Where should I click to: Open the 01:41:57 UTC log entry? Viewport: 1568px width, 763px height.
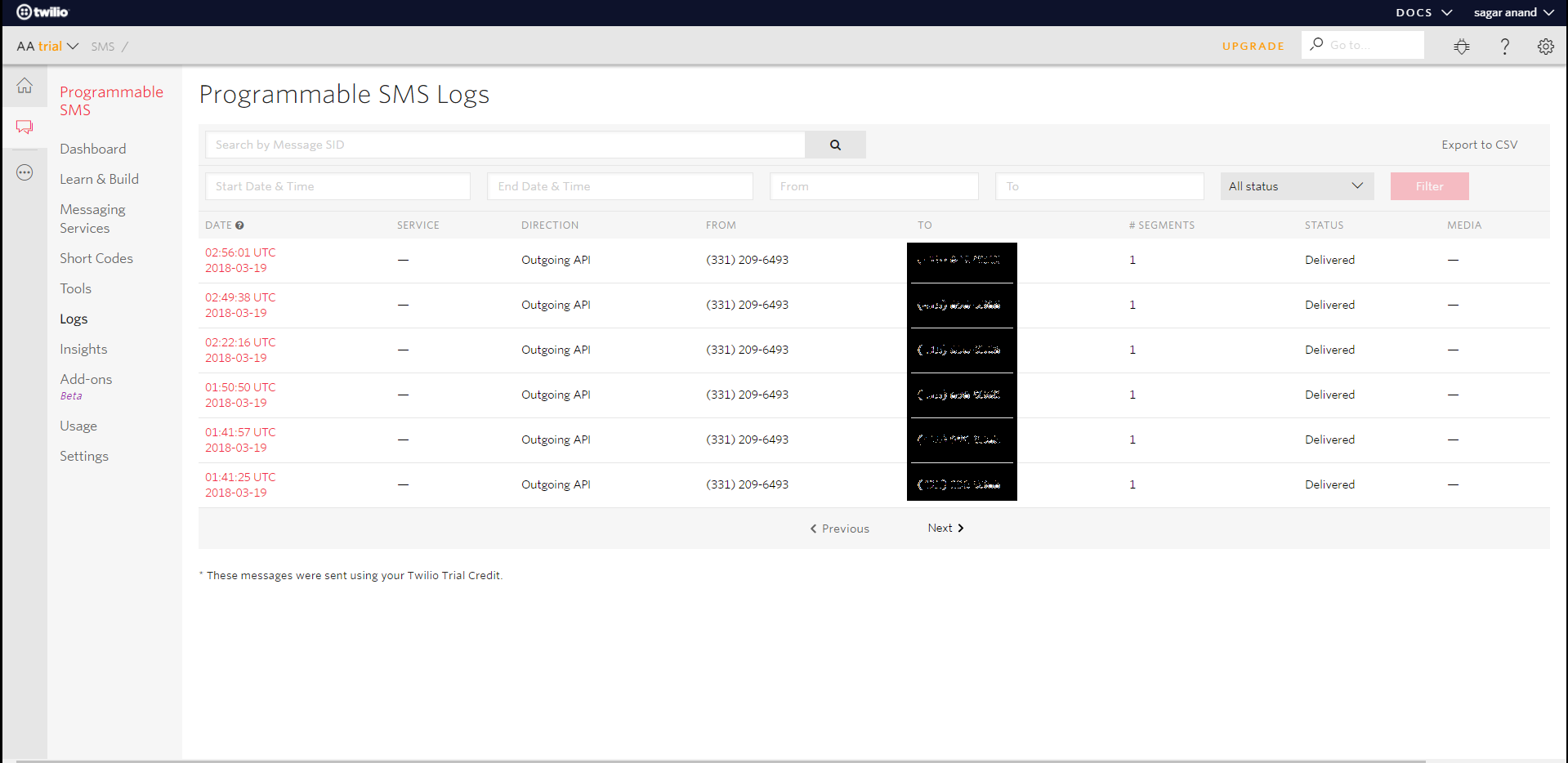coord(240,440)
